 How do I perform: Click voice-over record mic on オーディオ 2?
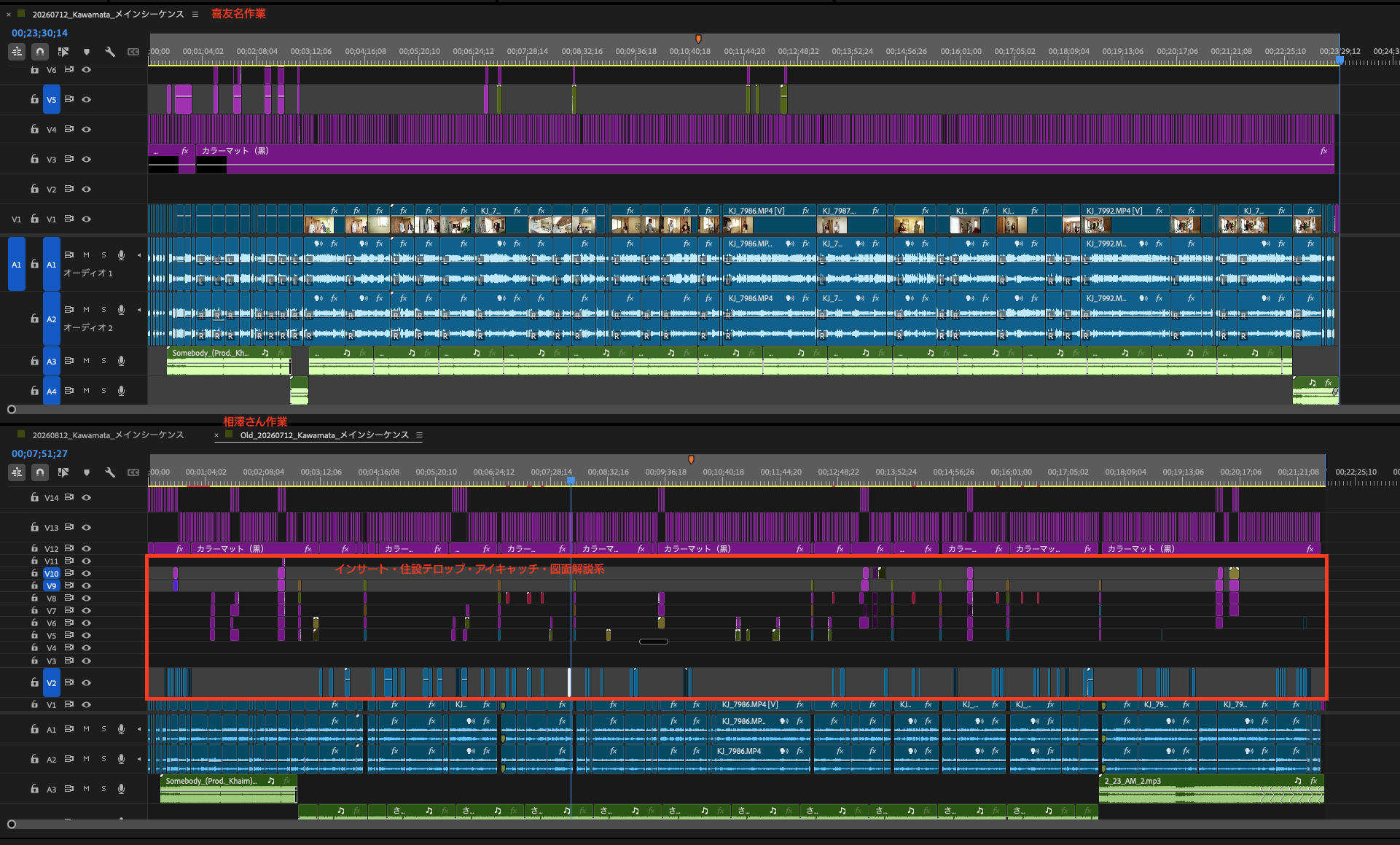(122, 310)
